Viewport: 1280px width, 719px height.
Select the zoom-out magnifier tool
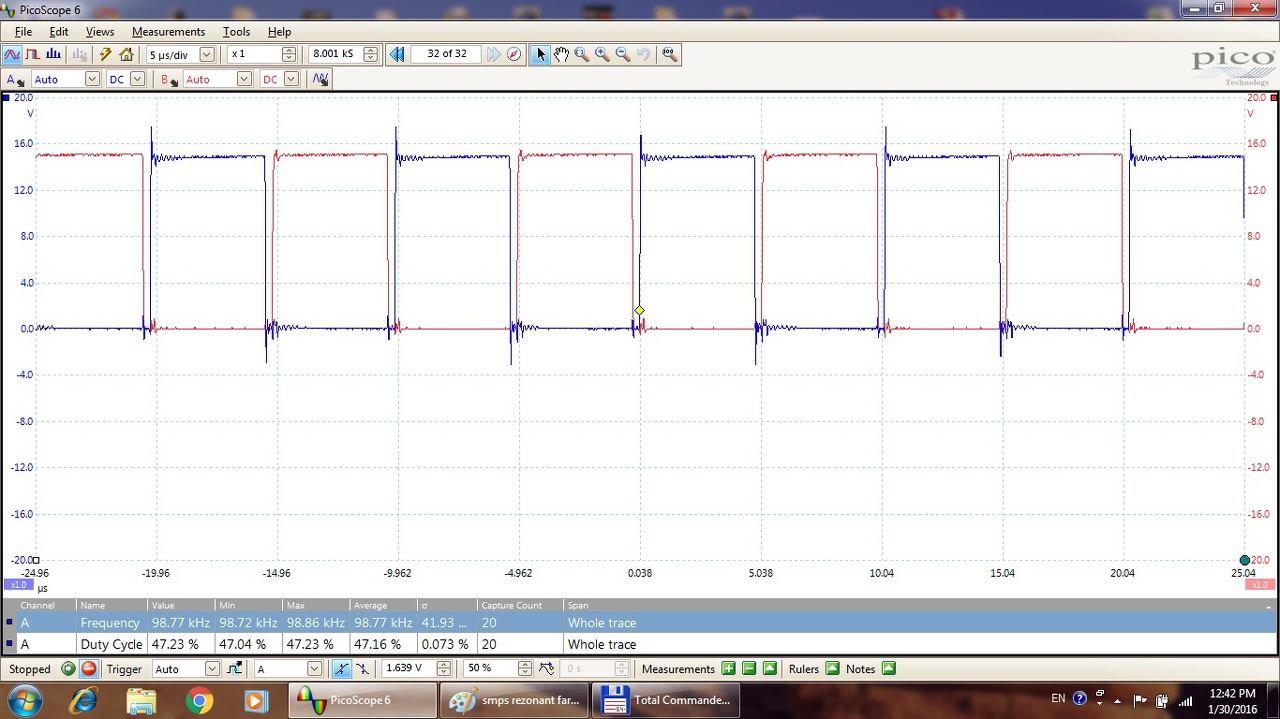[x=623, y=54]
